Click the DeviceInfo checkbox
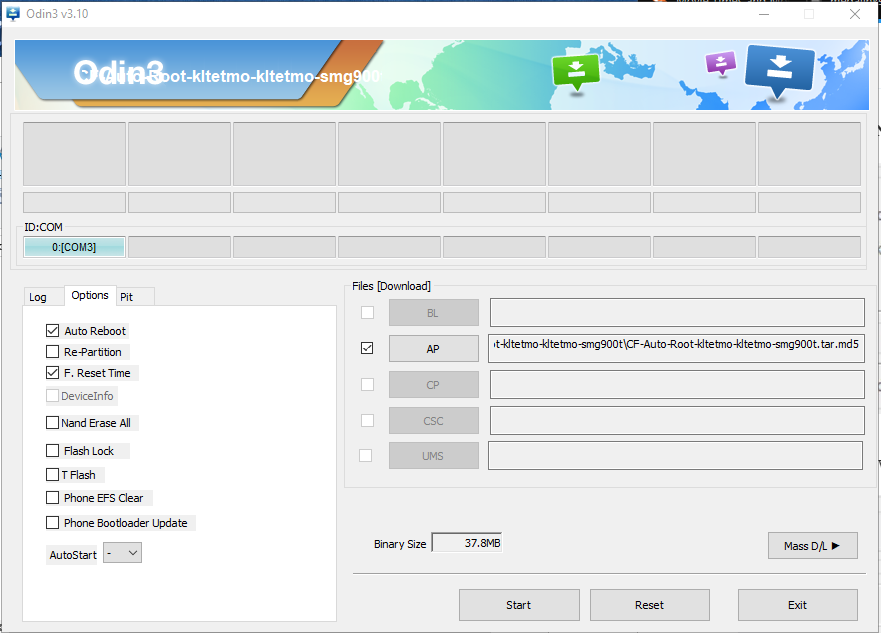 coord(52,396)
